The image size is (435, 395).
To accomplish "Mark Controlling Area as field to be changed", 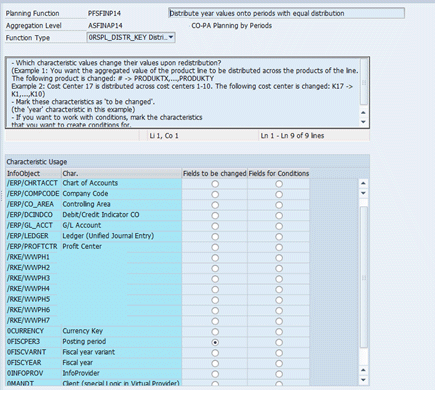I will (215, 205).
